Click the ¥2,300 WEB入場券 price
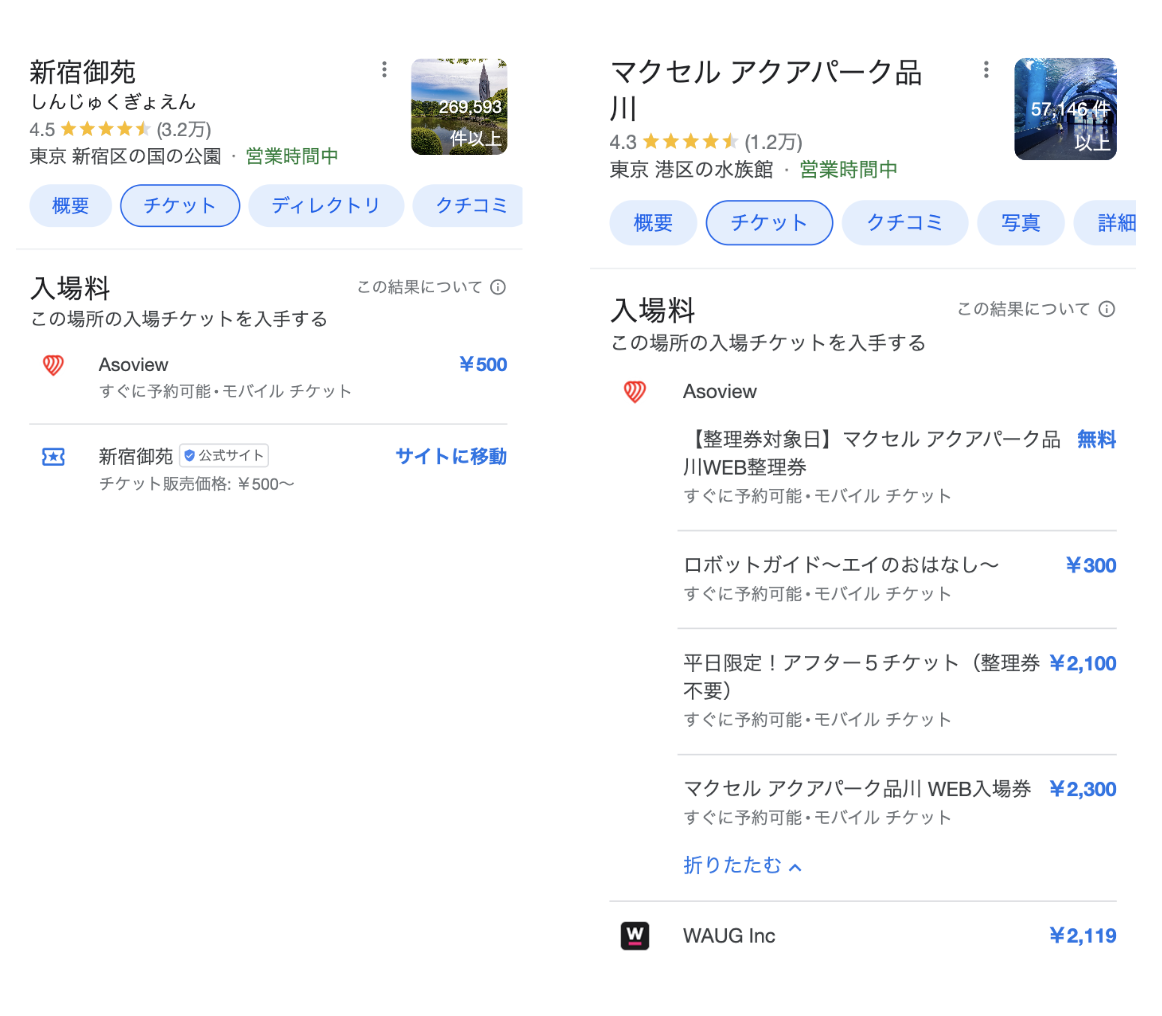This screenshot has width=1162, height=1016. [1083, 789]
